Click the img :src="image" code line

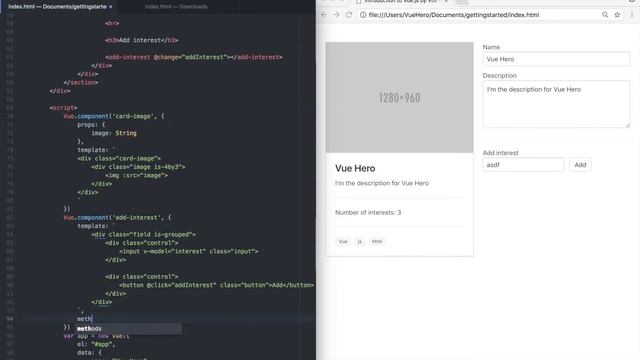point(136,176)
